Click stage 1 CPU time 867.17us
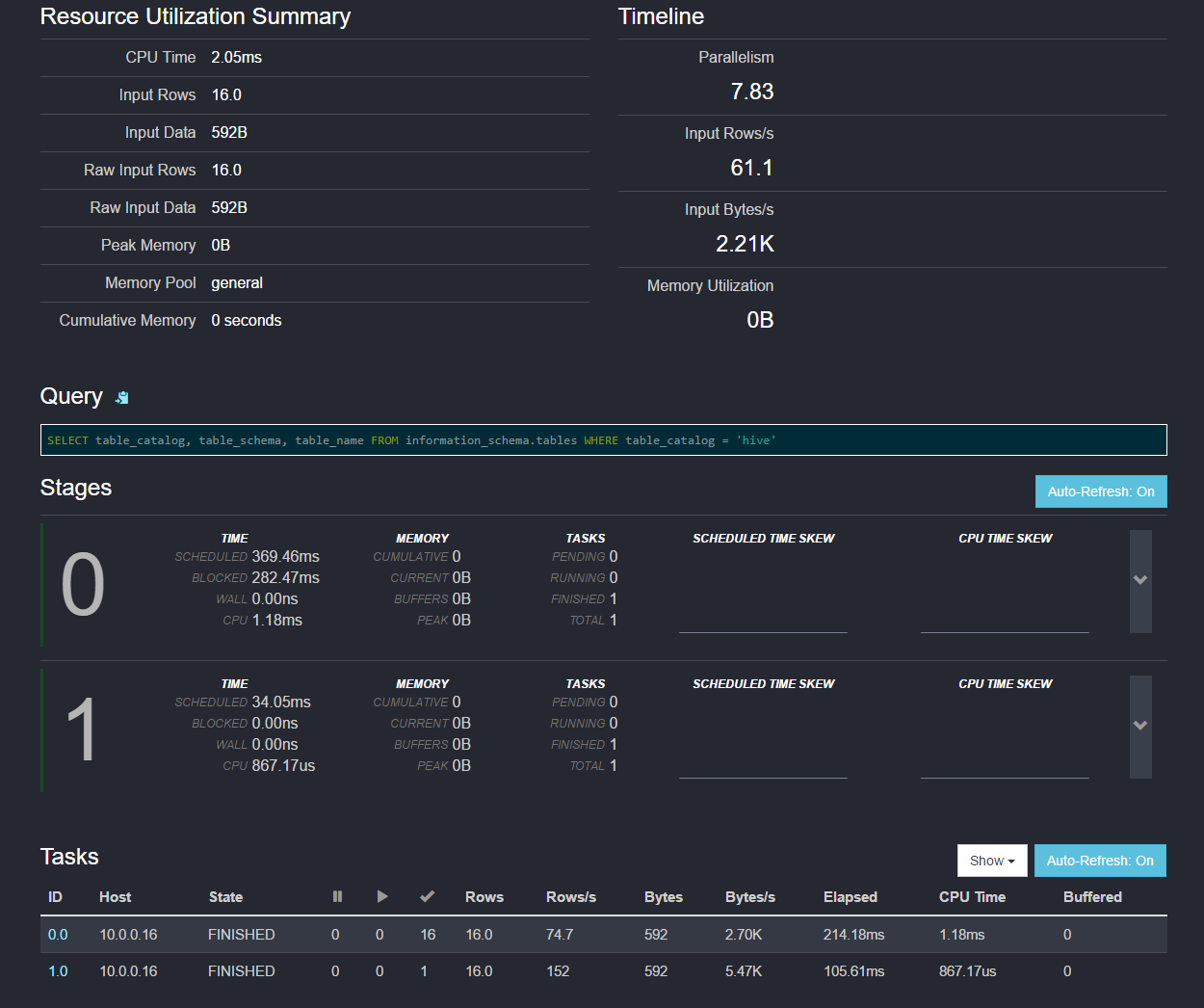The height and width of the screenshot is (1008, 1204). [283, 766]
